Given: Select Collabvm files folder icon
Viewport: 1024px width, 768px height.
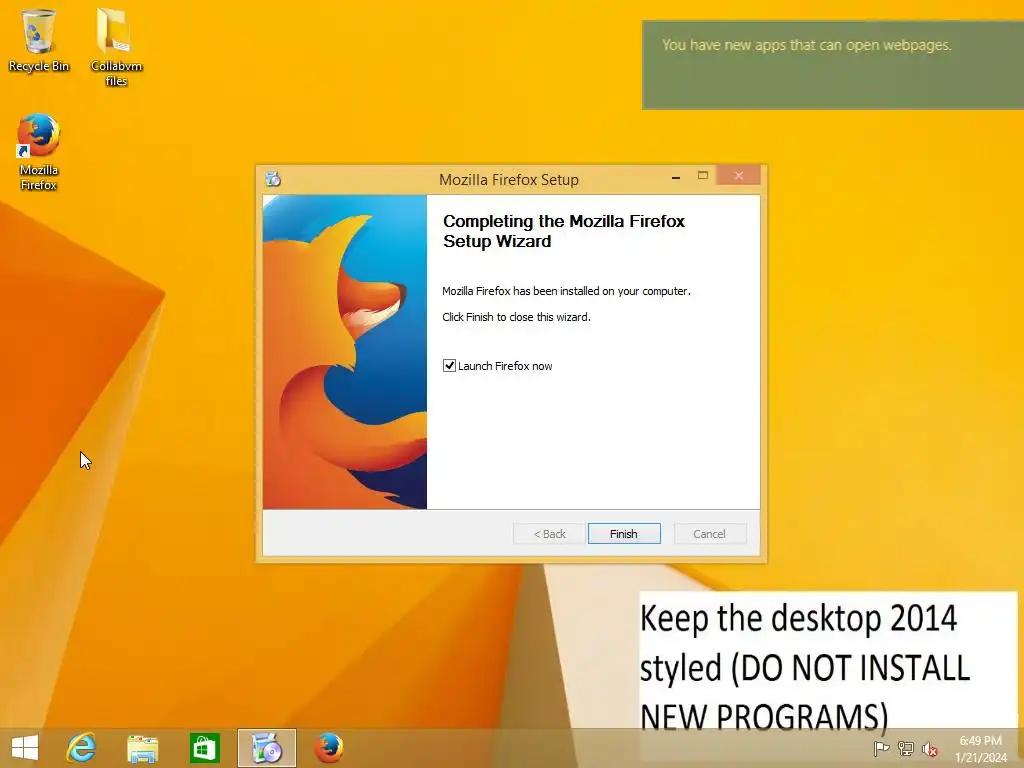Looking at the screenshot, I should pos(116,47).
